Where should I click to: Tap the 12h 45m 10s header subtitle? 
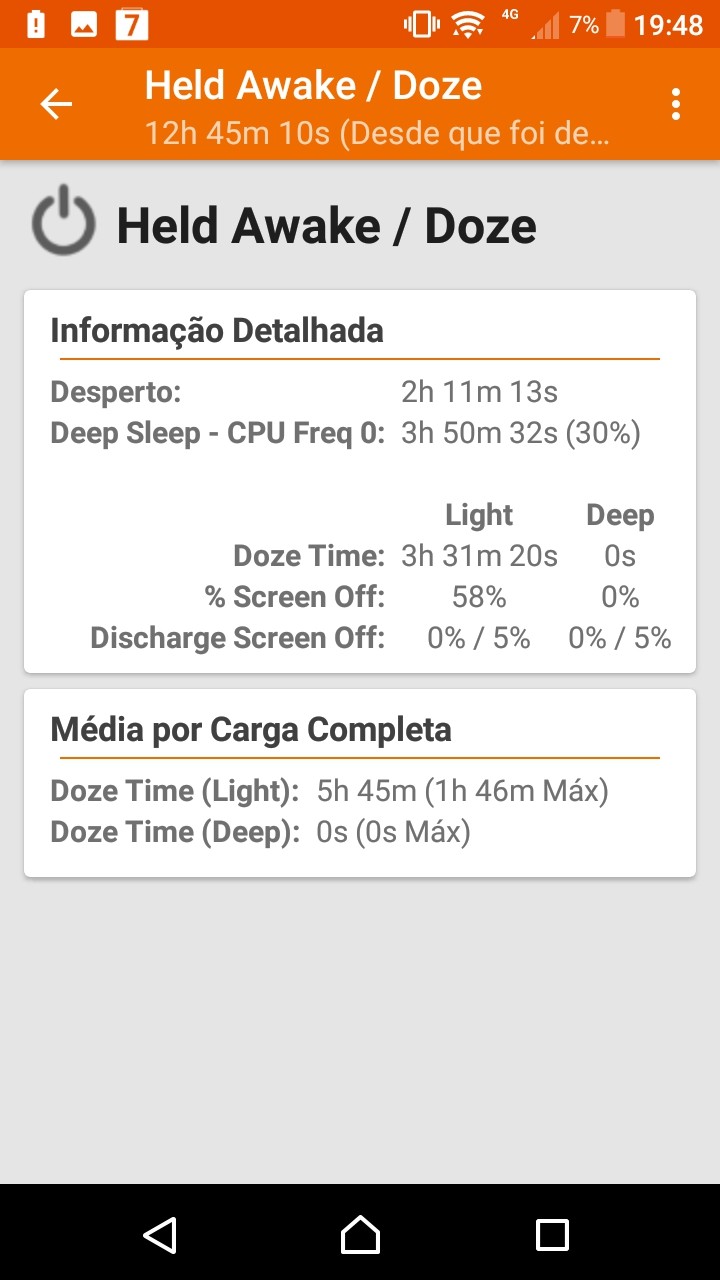click(x=376, y=133)
